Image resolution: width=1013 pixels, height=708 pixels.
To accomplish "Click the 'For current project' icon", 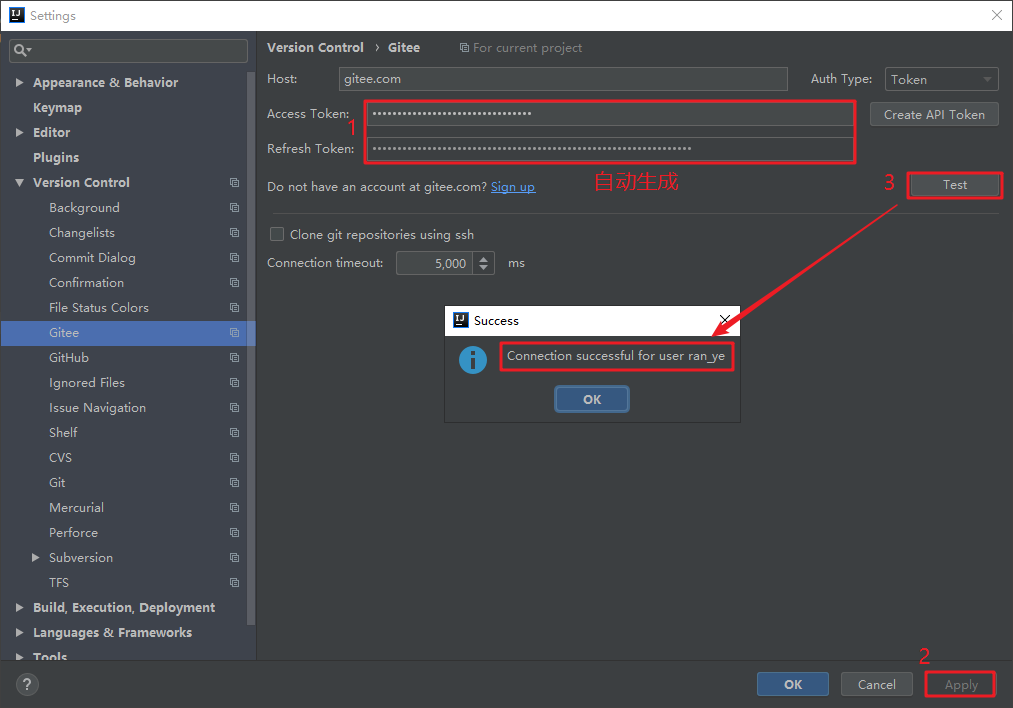I will [464, 48].
